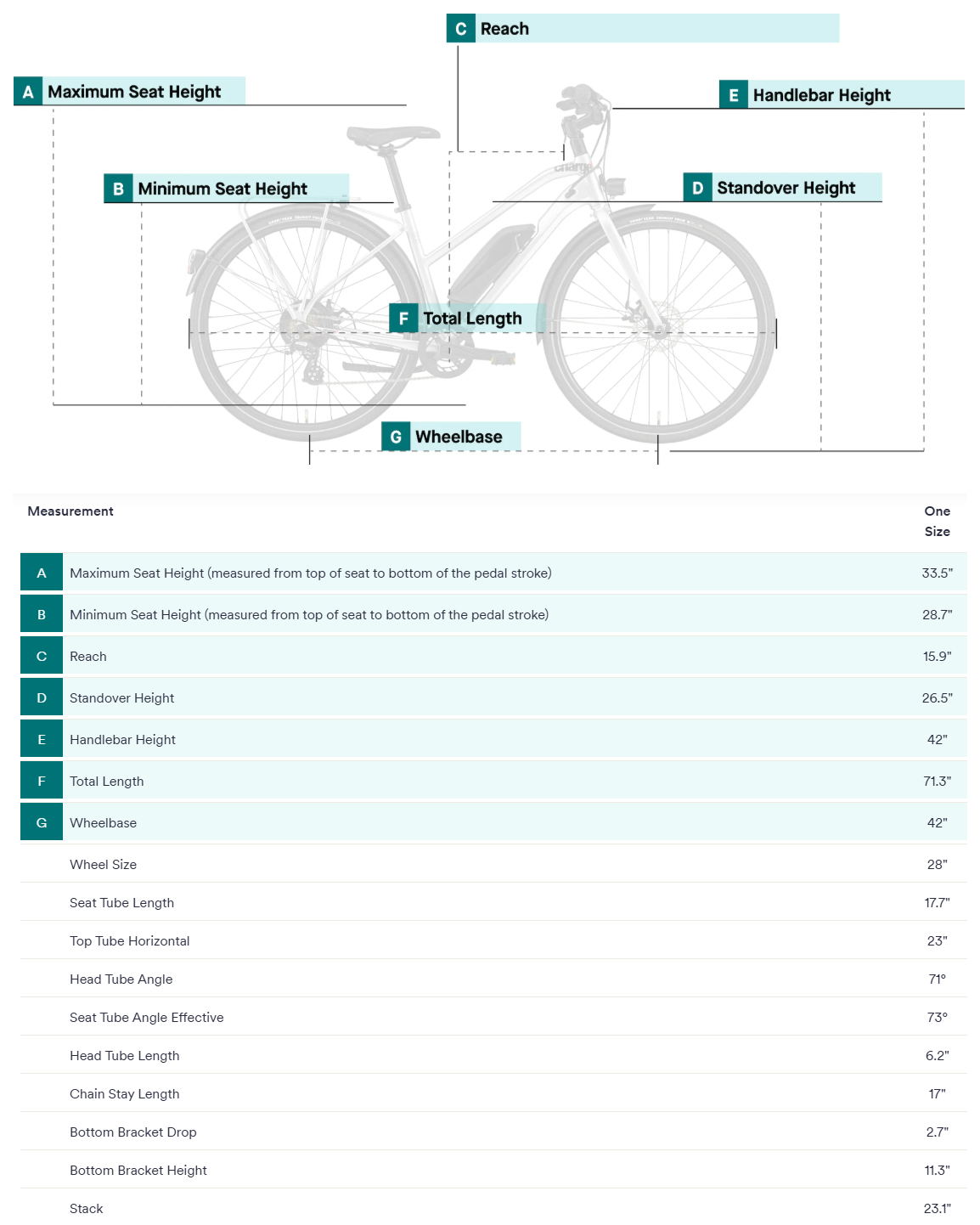
Task: Click the 17" chain stay length value
Action: (x=938, y=1093)
